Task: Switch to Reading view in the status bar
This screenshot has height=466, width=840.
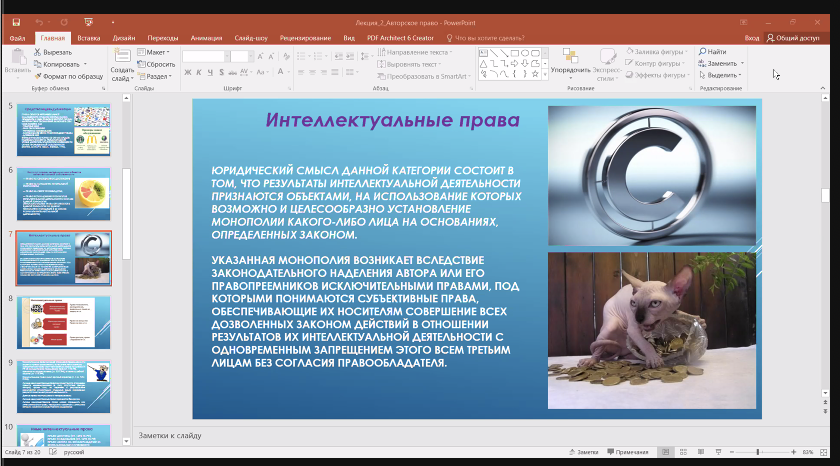Action: [x=701, y=452]
